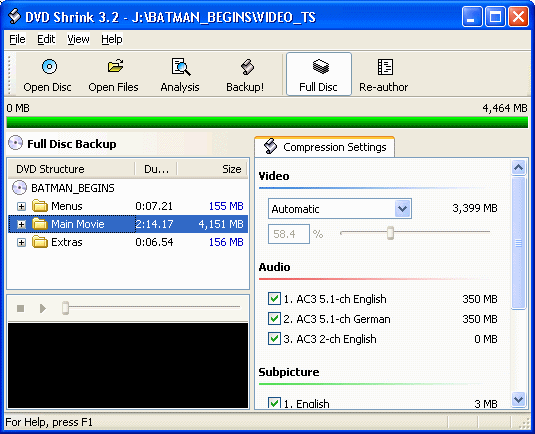
Task: Click the preview stop button
Action: [20, 308]
